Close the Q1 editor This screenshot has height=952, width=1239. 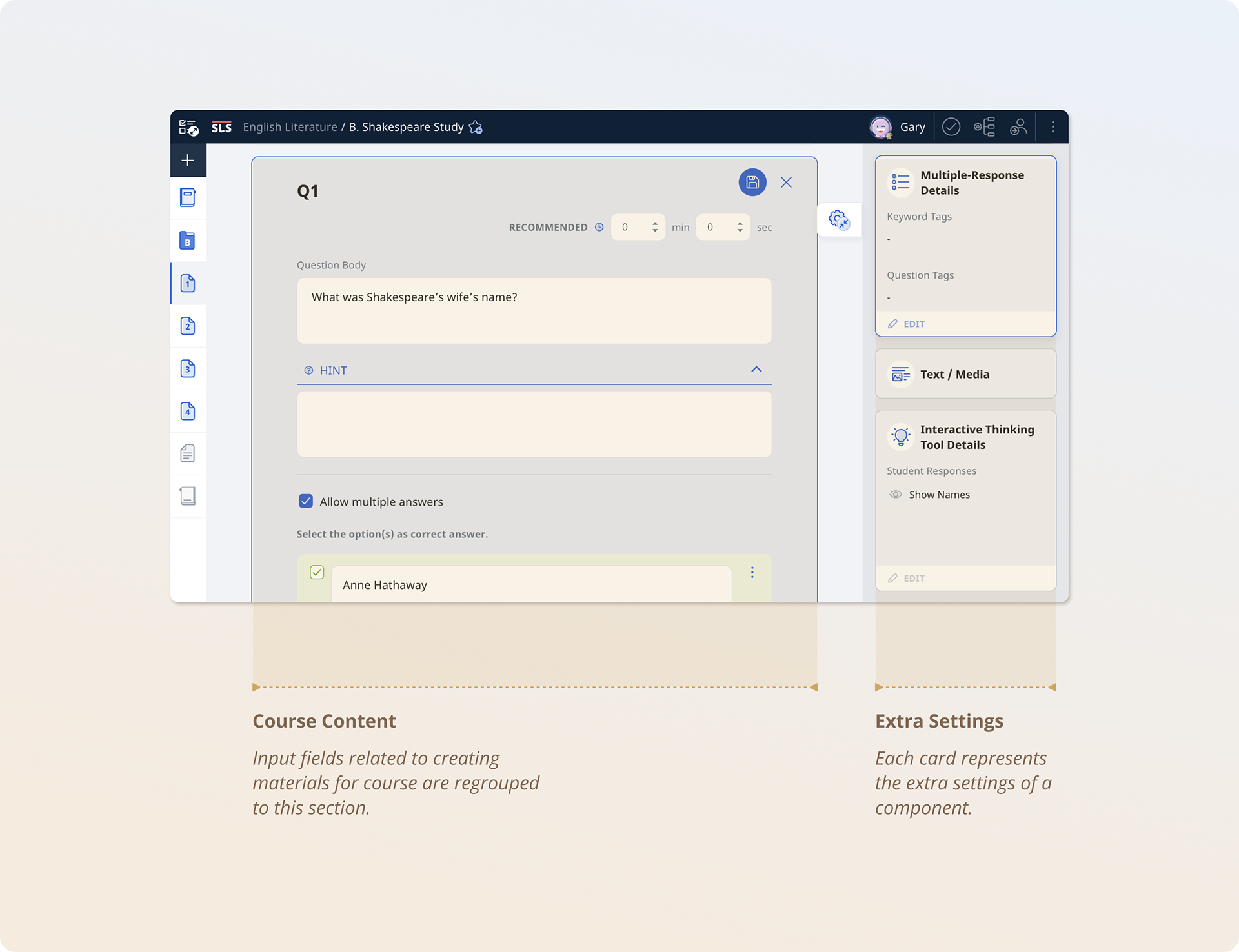786,183
